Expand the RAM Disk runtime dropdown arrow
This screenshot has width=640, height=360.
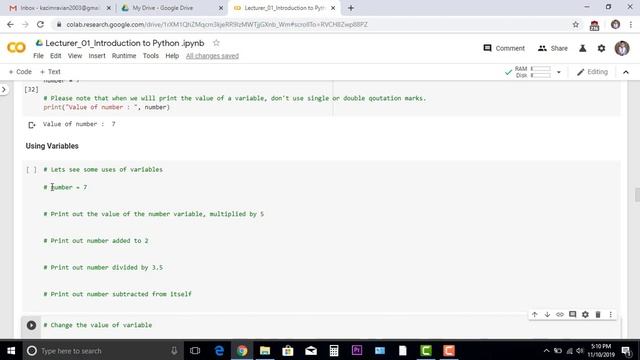pos(559,72)
